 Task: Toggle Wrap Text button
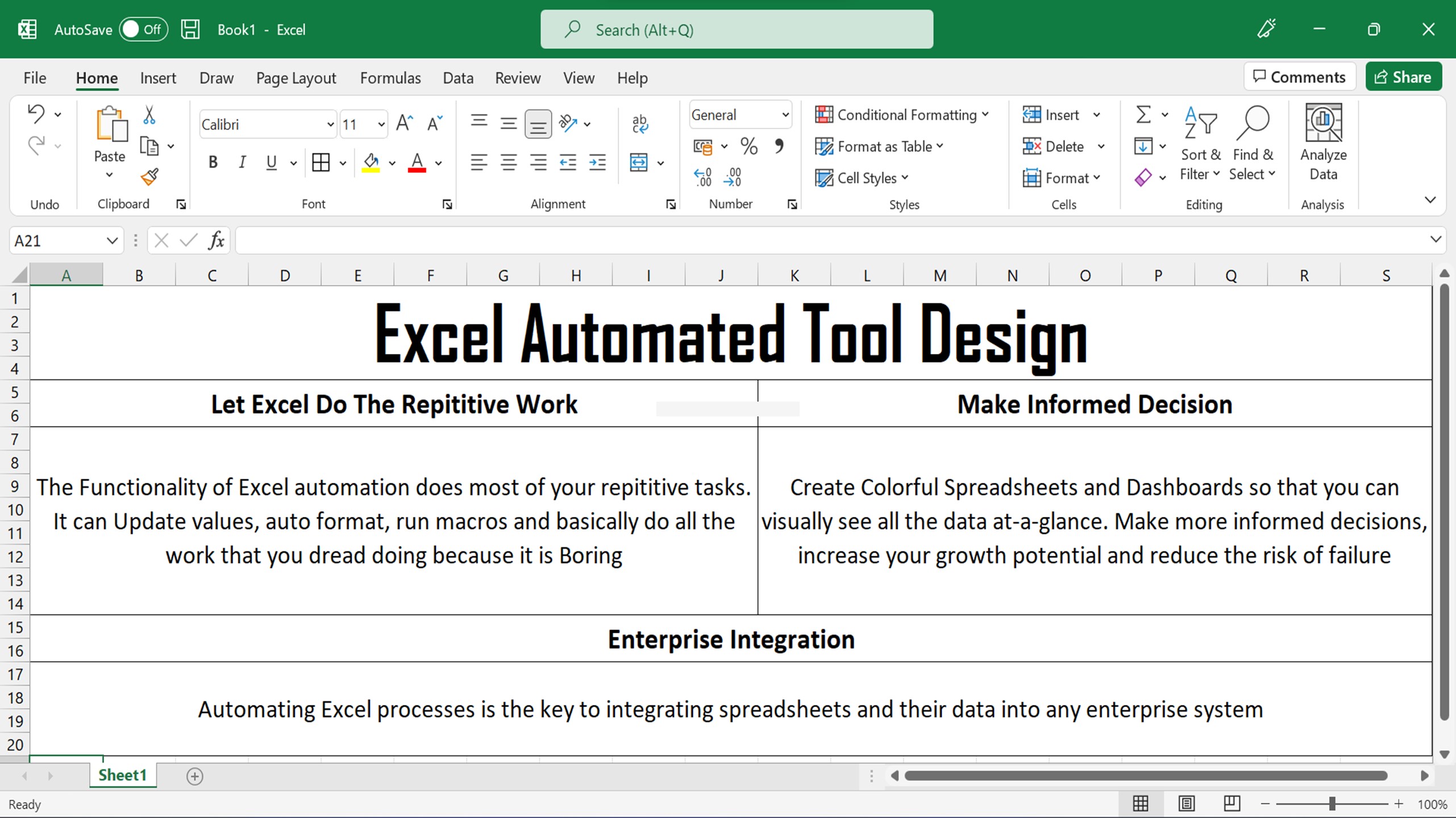click(640, 123)
